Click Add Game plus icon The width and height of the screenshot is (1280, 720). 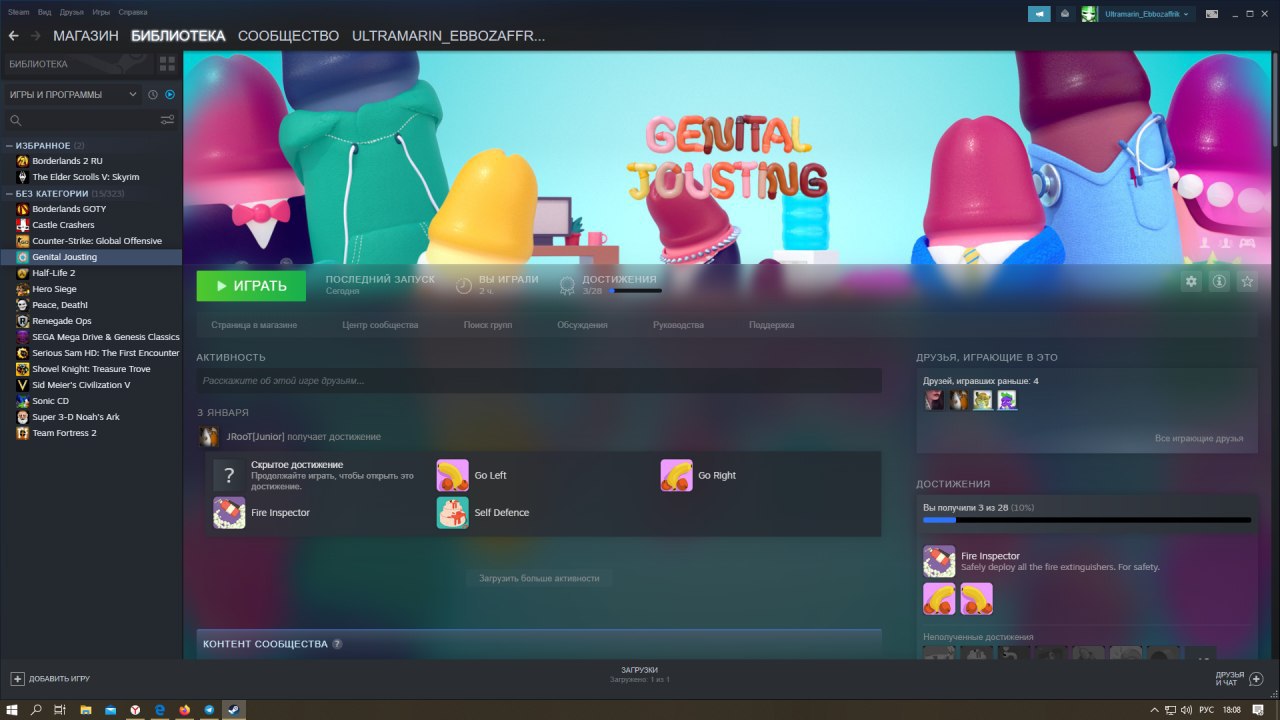17,678
